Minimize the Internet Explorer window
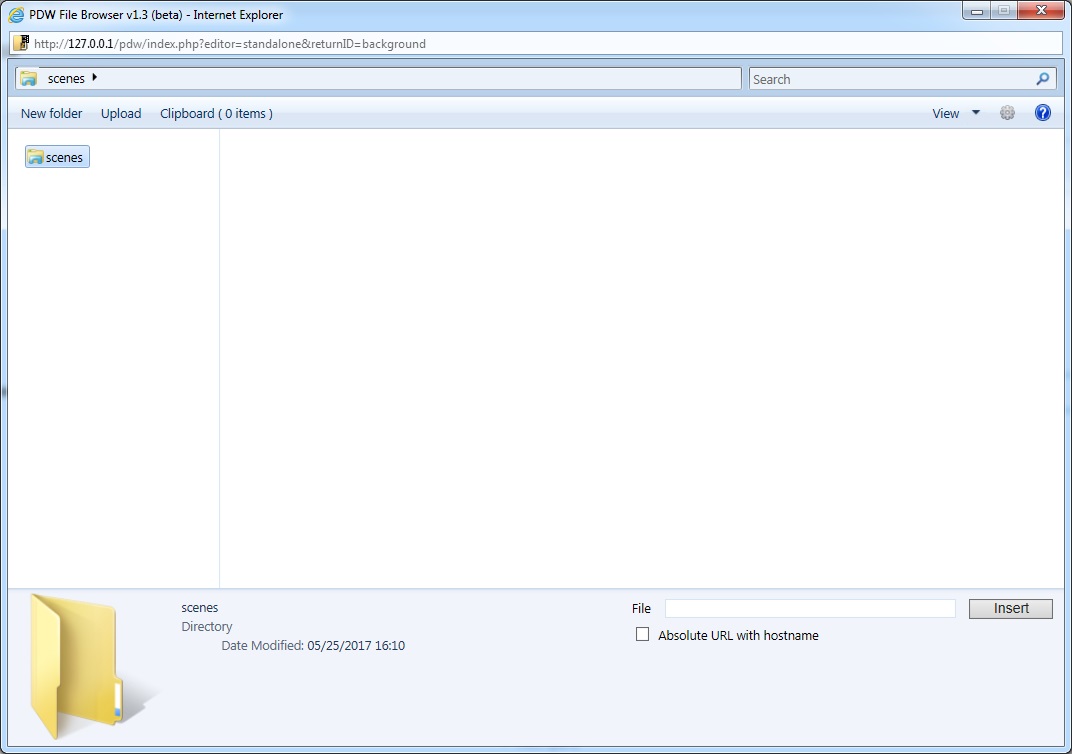This screenshot has width=1072, height=754. pos(976,10)
